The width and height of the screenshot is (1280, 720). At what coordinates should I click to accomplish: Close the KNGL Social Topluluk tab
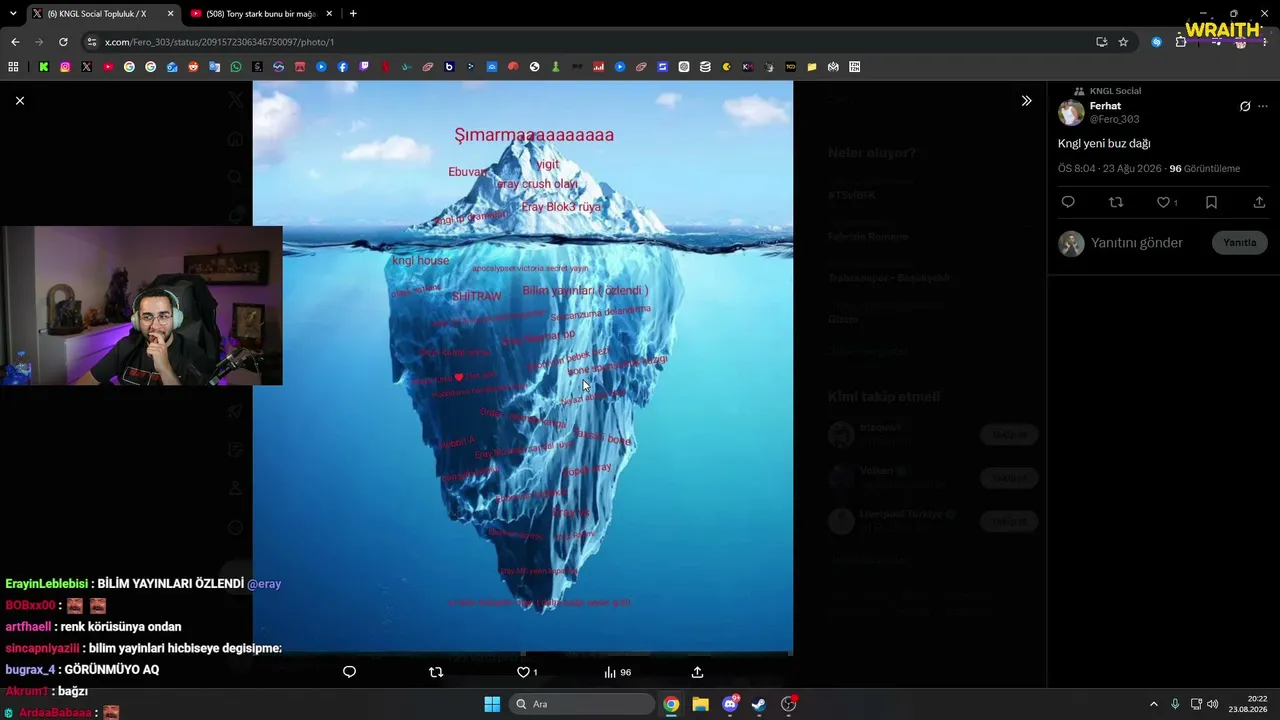(x=170, y=14)
